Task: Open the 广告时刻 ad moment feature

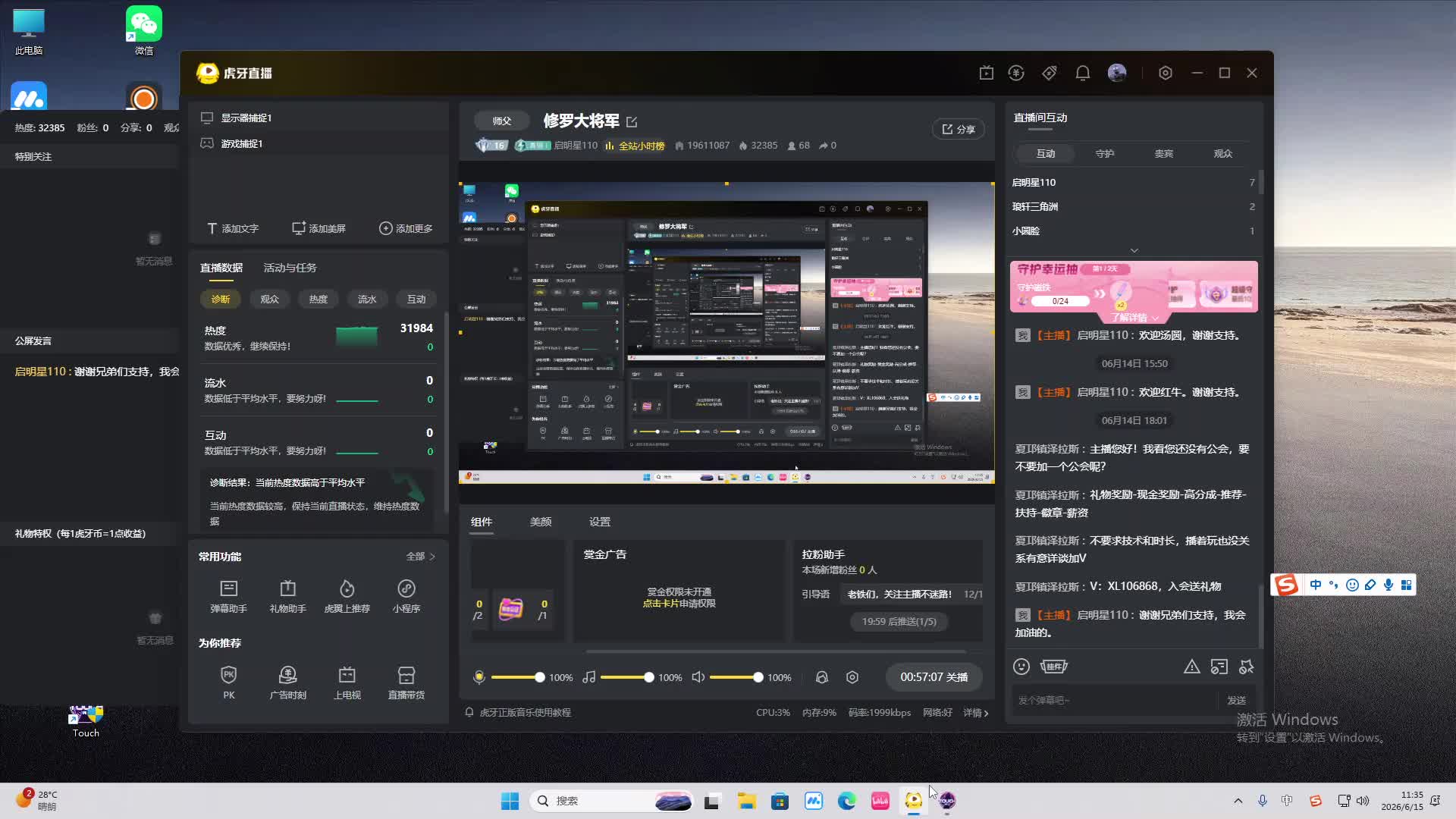Action: point(287,682)
